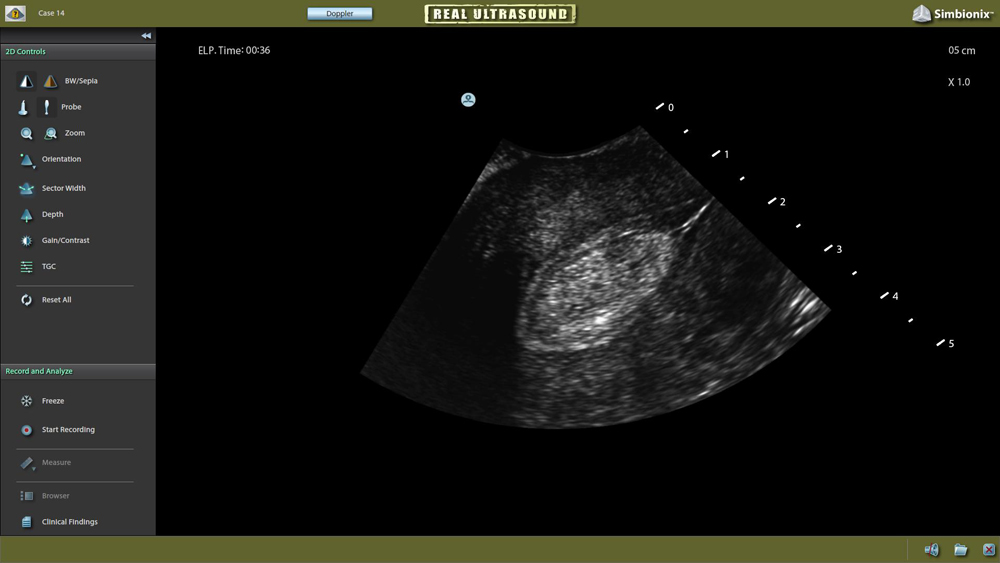Close the simulator with the X icon
This screenshot has width=1000, height=563.
pos(989,549)
